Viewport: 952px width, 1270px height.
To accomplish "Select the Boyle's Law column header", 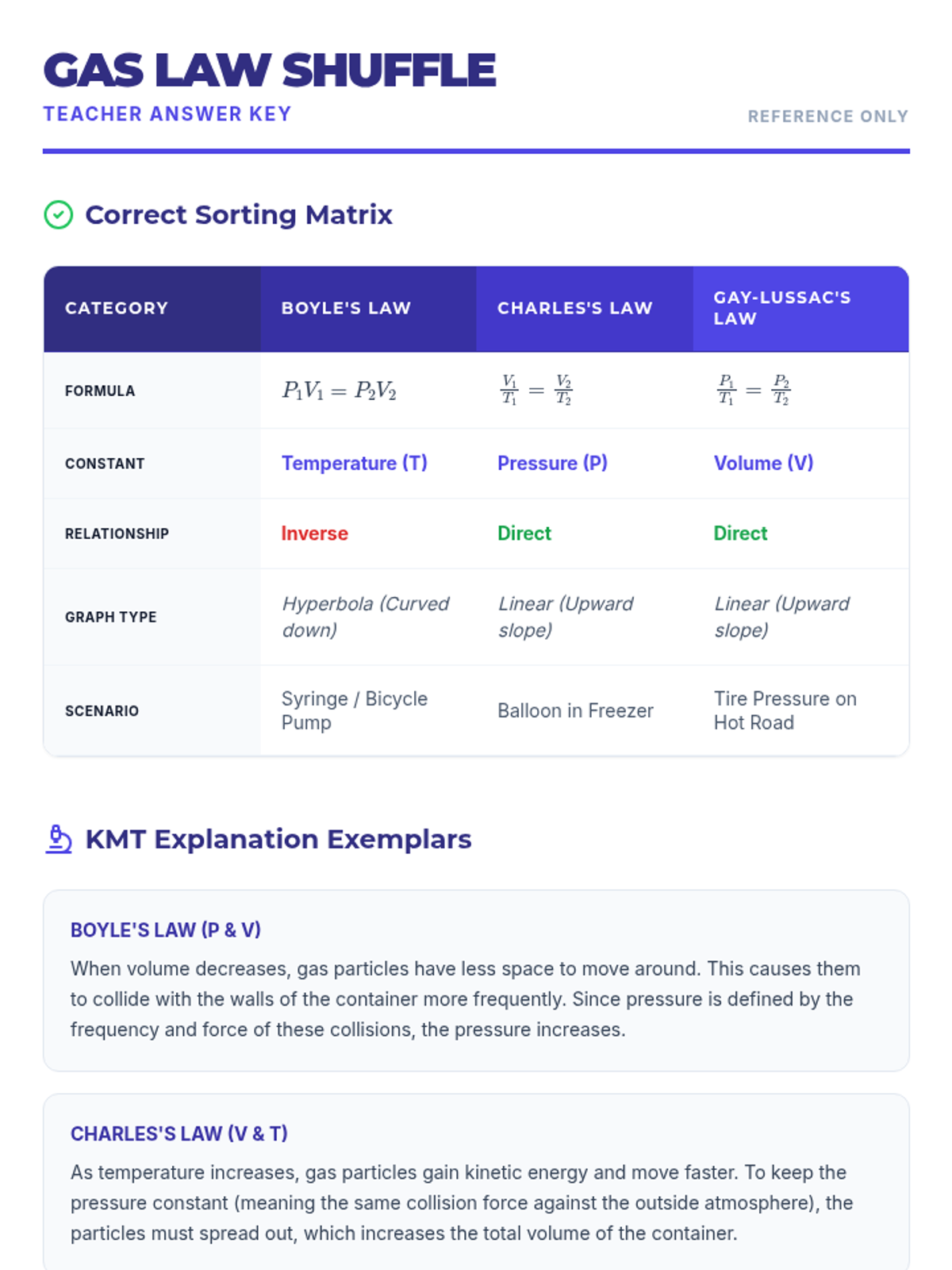I will point(346,308).
